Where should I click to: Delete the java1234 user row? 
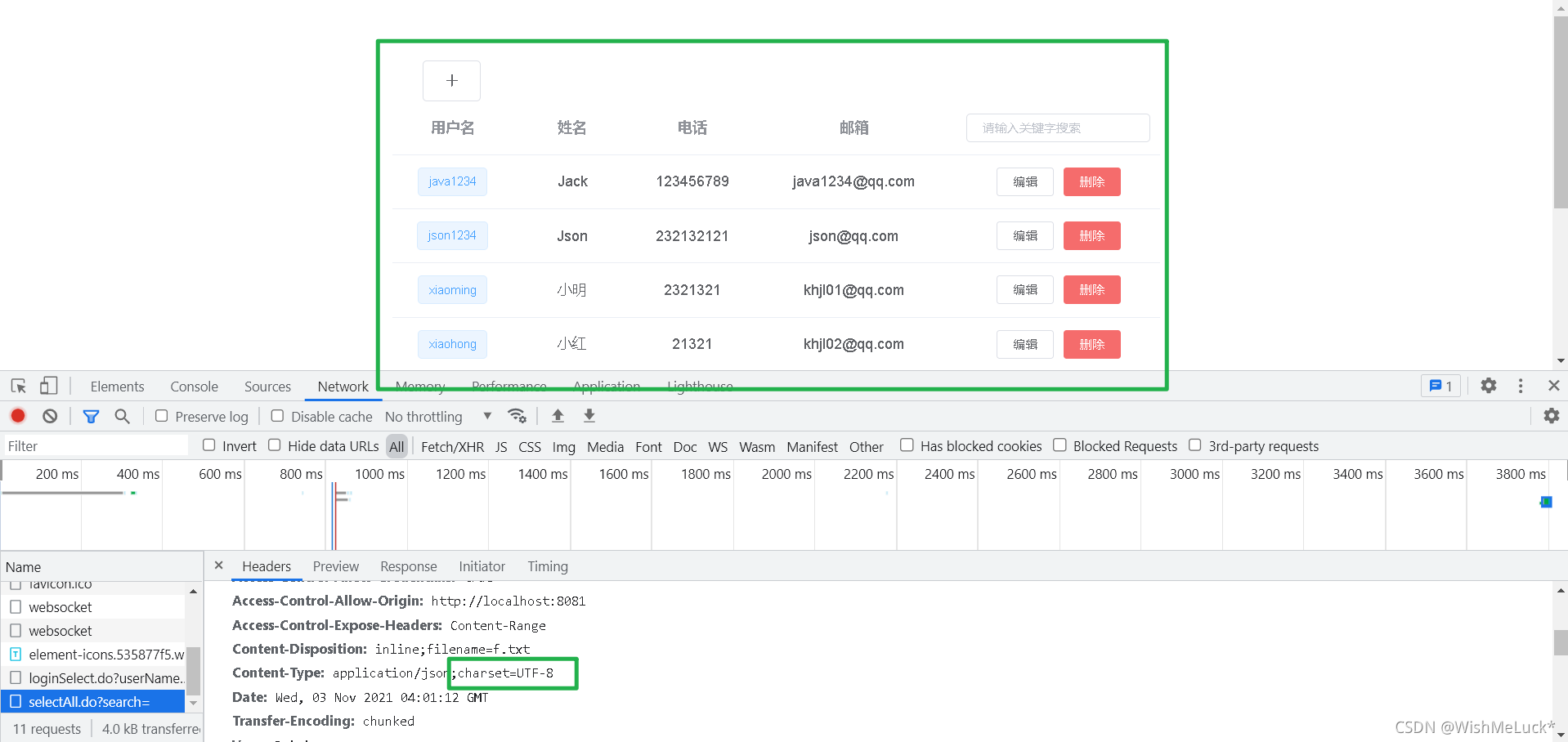tap(1091, 181)
